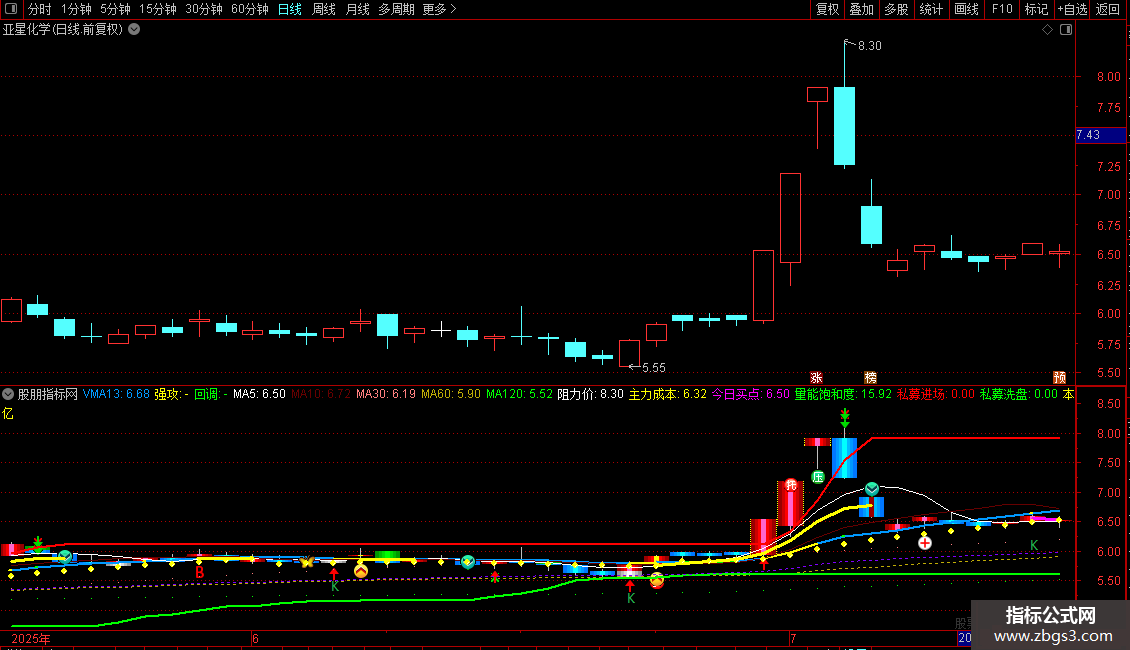The height and width of the screenshot is (650, 1130).
Task: Select the 5分钟 period tab
Action: click(x=115, y=9)
